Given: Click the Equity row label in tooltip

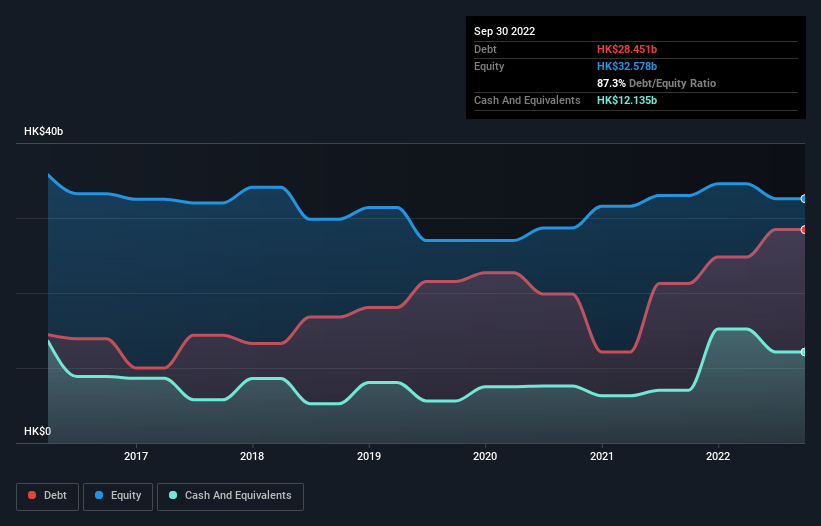Looking at the screenshot, I should [x=489, y=66].
